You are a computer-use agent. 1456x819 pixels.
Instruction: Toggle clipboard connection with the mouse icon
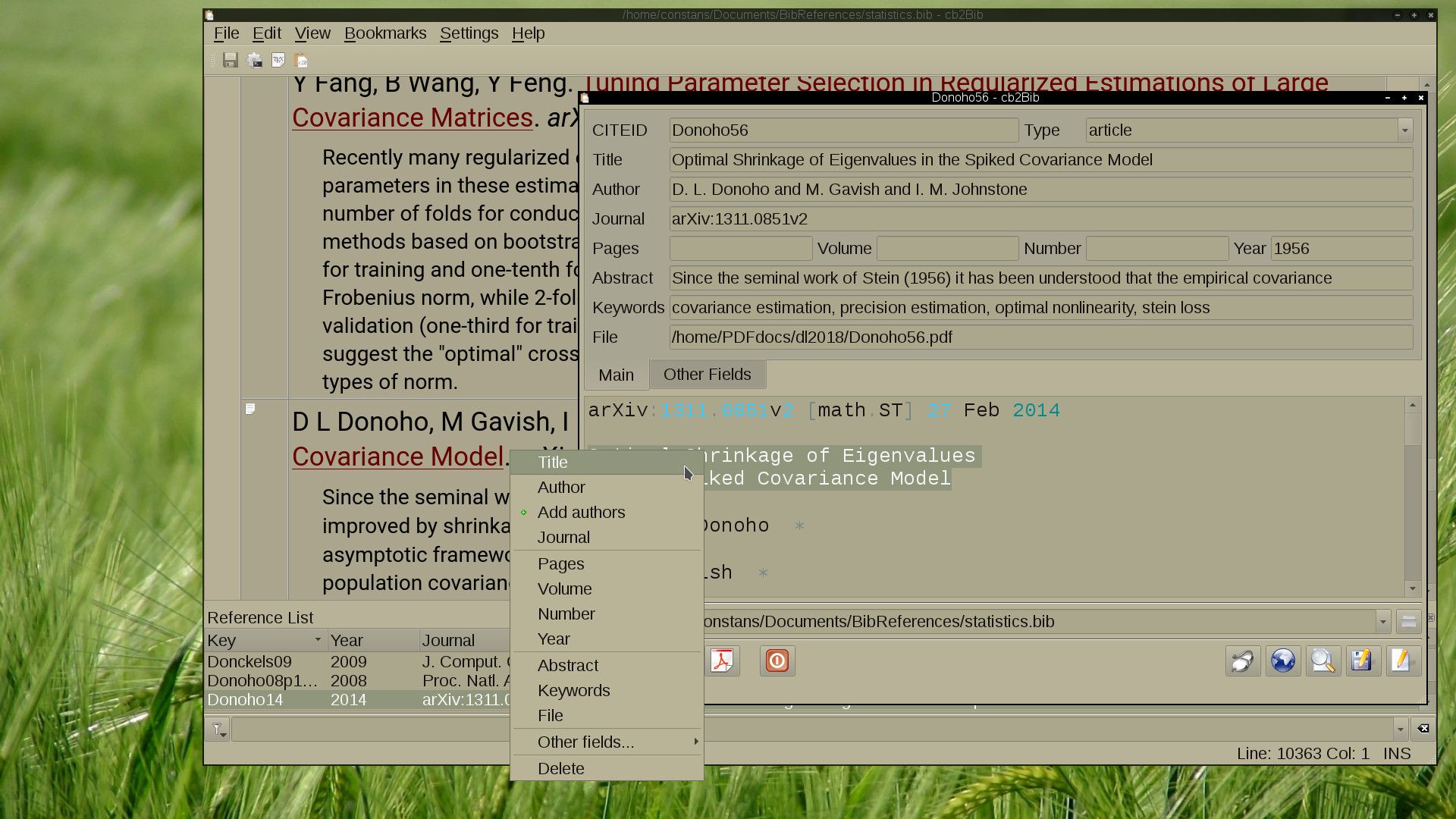(1242, 661)
